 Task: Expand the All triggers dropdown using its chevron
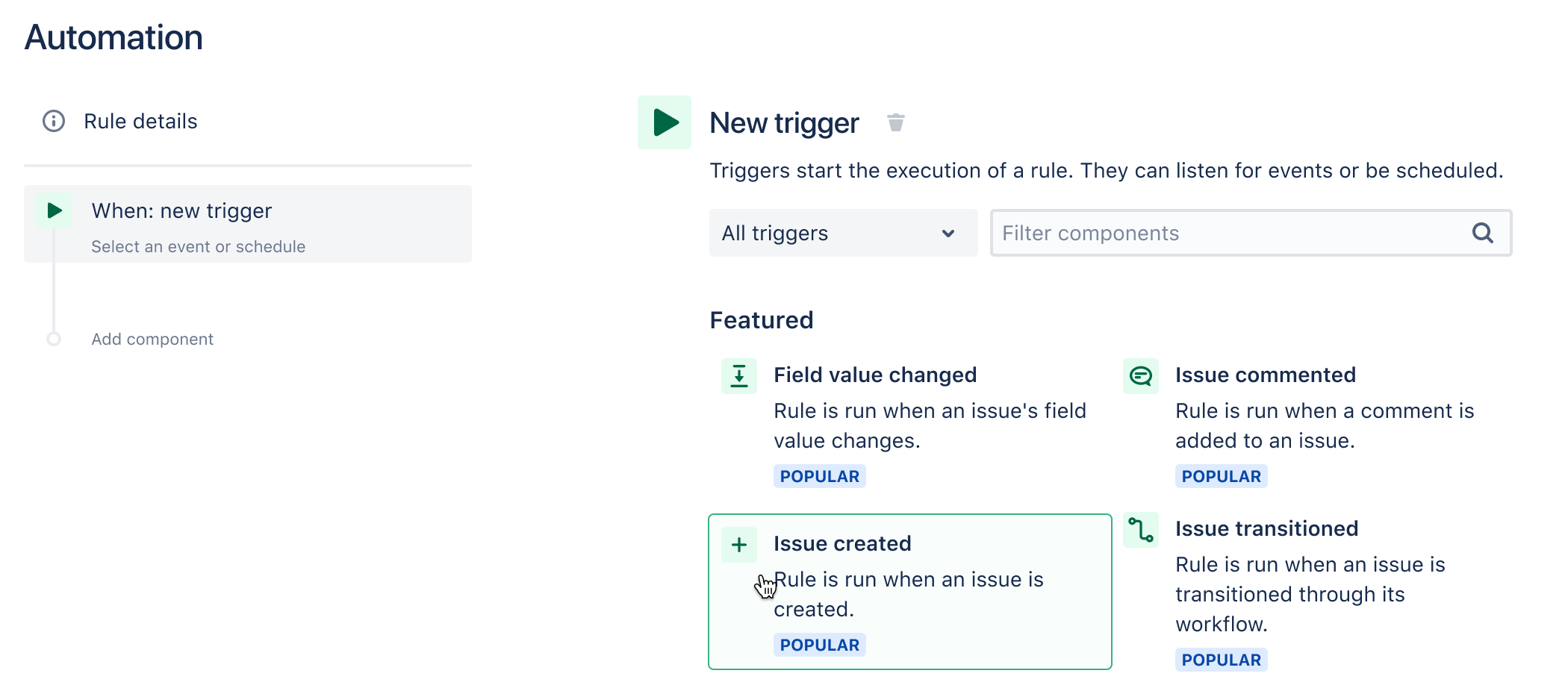pos(948,234)
